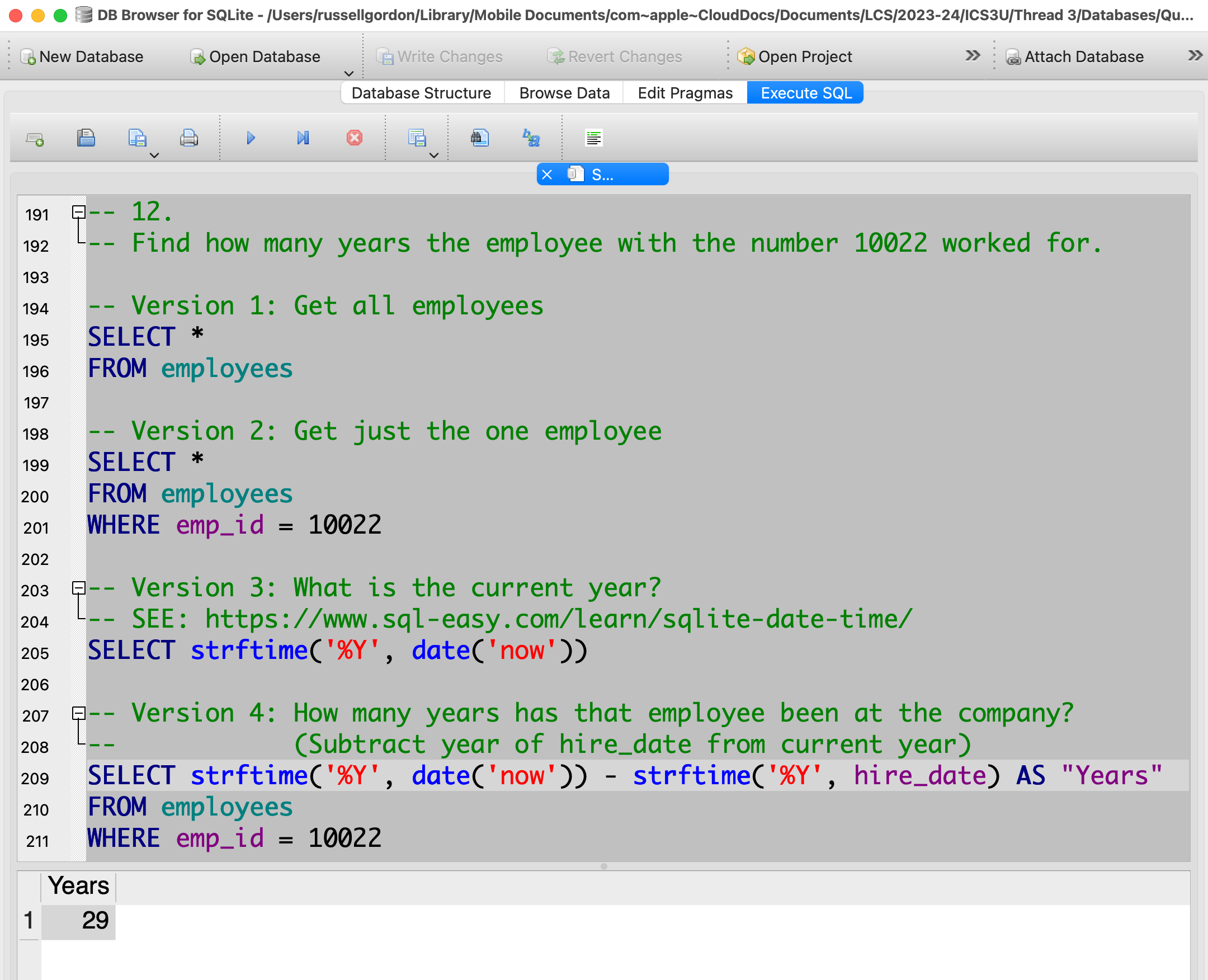Screen dimensions: 1208x980
Task: Execute all SQL with play icon
Action: pyautogui.click(x=251, y=138)
